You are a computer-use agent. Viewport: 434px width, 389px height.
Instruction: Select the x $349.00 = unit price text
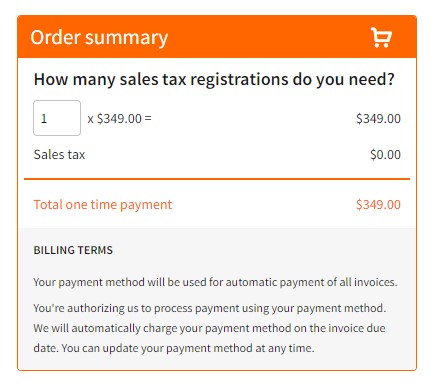click(x=119, y=118)
